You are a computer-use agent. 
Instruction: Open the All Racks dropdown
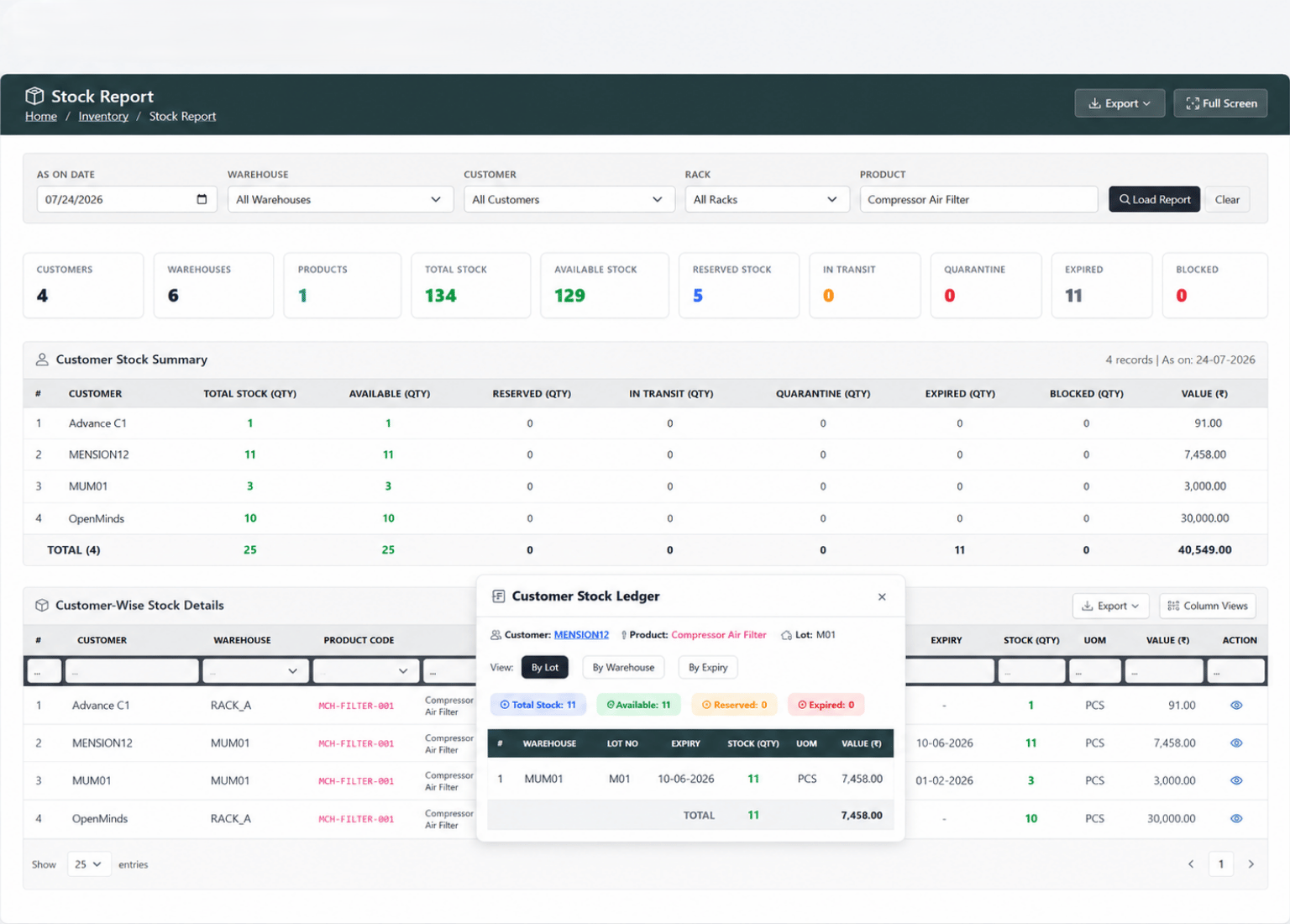click(x=767, y=199)
